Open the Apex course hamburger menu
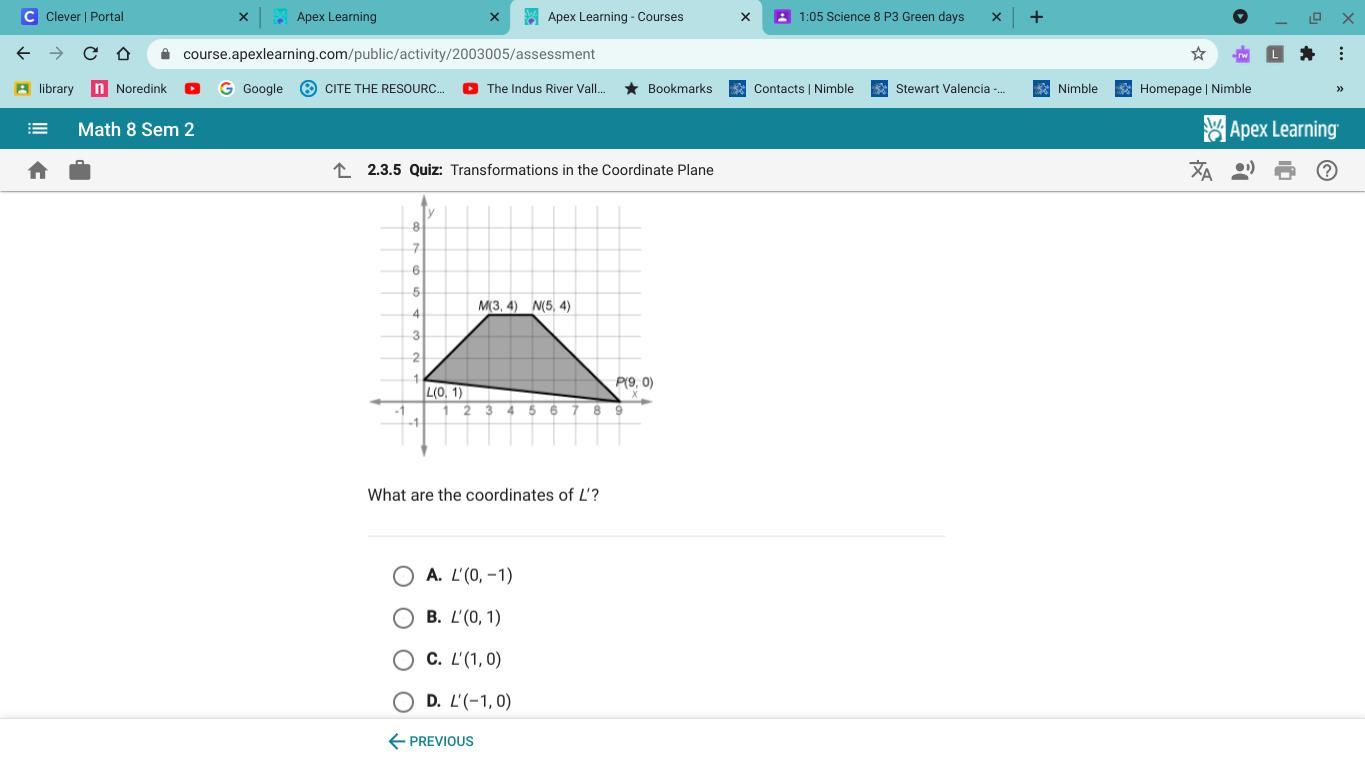The width and height of the screenshot is (1365, 768). coord(37,129)
